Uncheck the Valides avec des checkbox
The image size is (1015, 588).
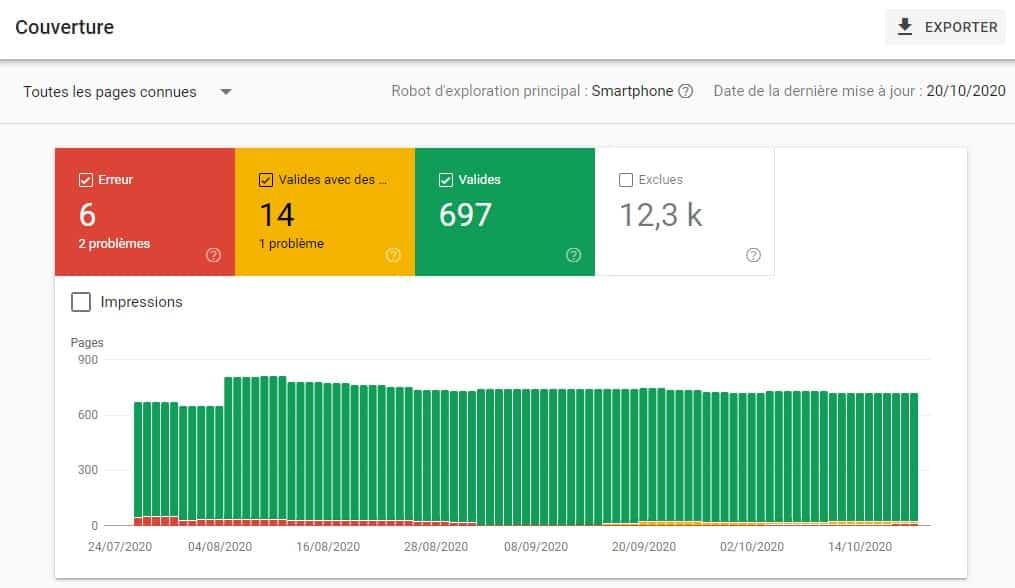pos(266,179)
